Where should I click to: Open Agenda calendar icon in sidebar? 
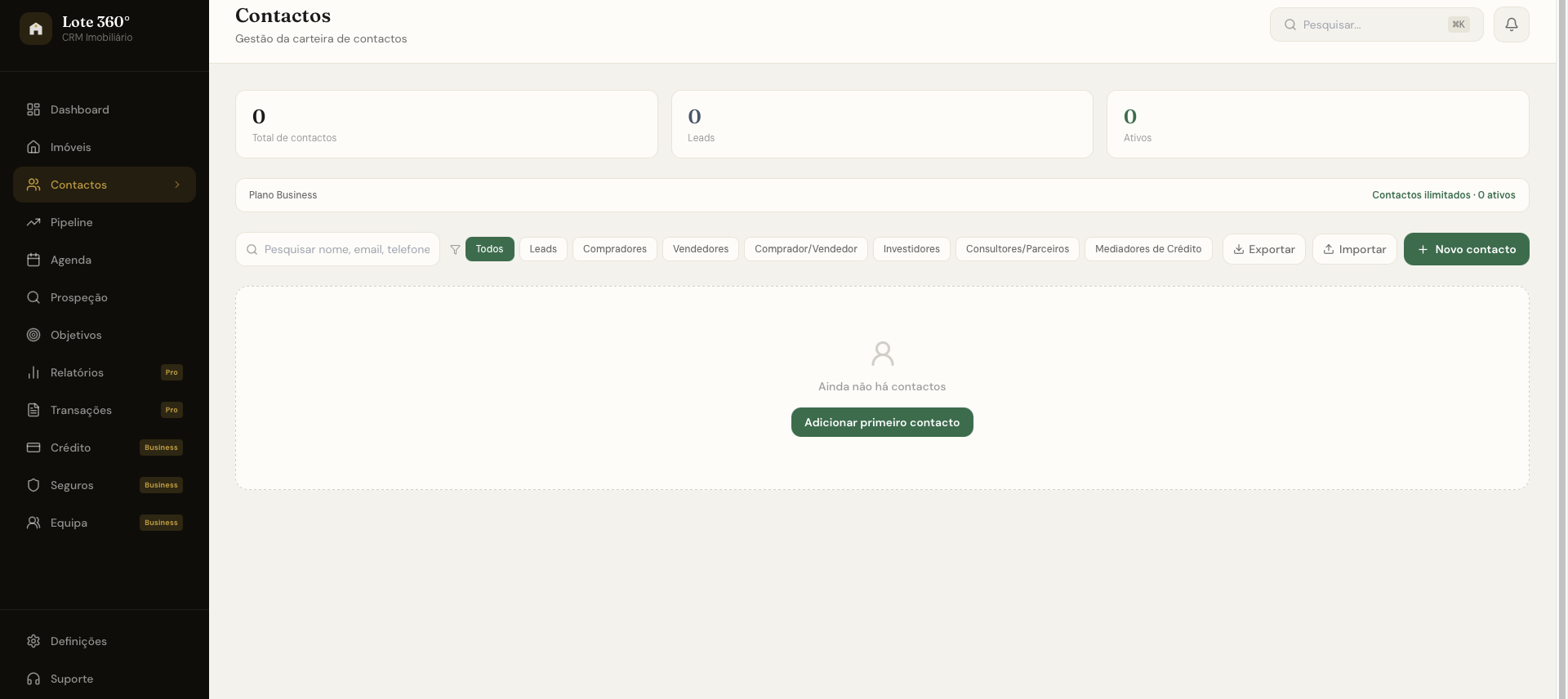click(x=33, y=260)
